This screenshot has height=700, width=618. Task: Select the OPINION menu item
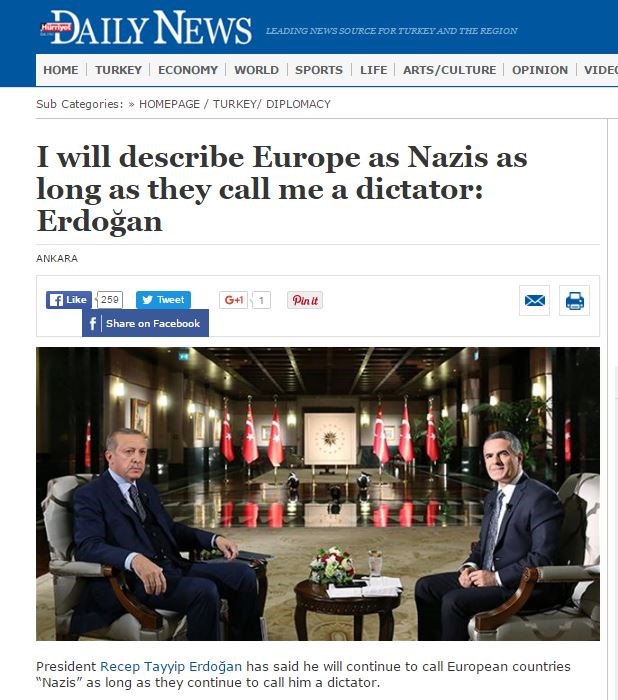tap(540, 70)
